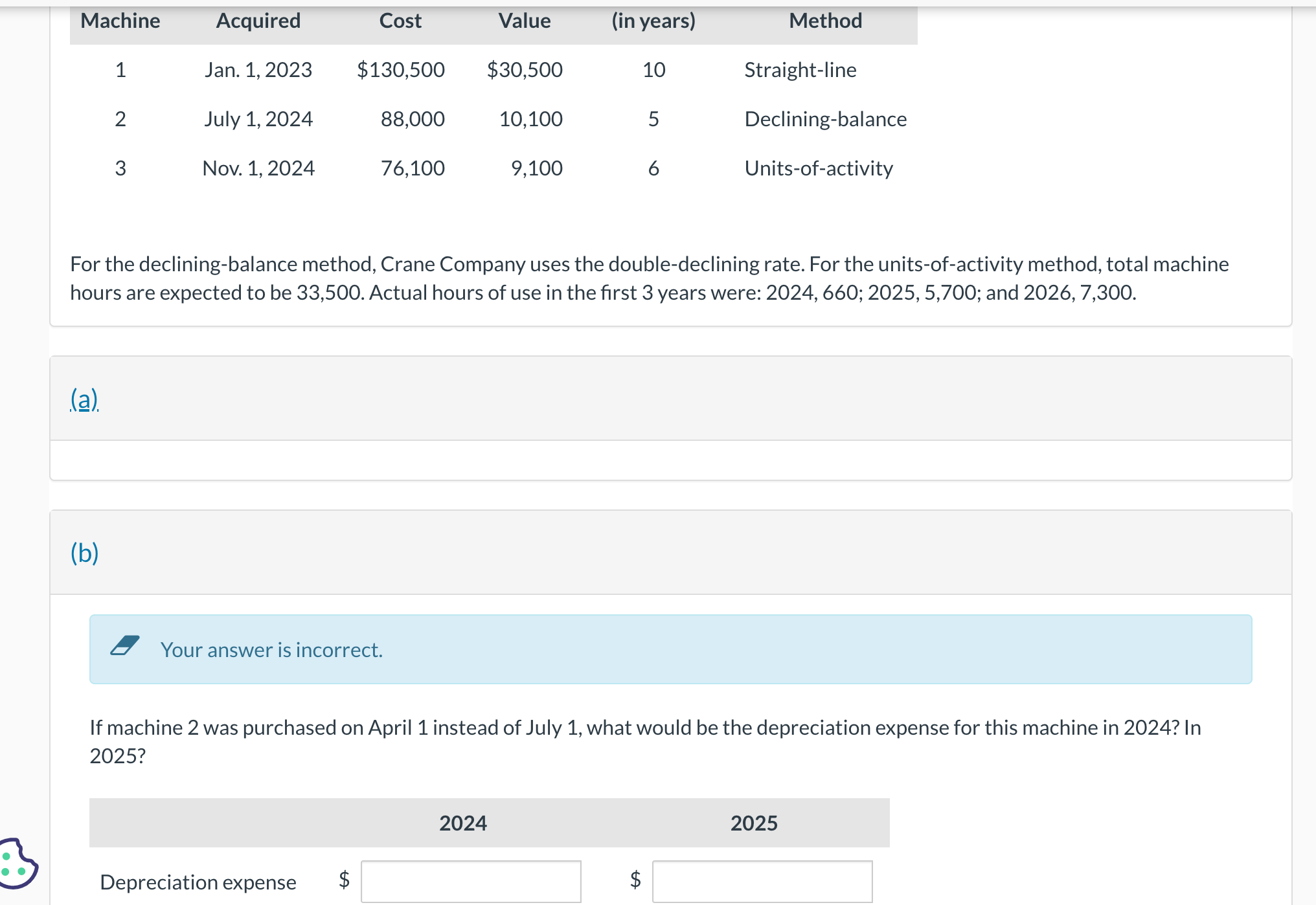Open part (a) link

click(x=84, y=399)
